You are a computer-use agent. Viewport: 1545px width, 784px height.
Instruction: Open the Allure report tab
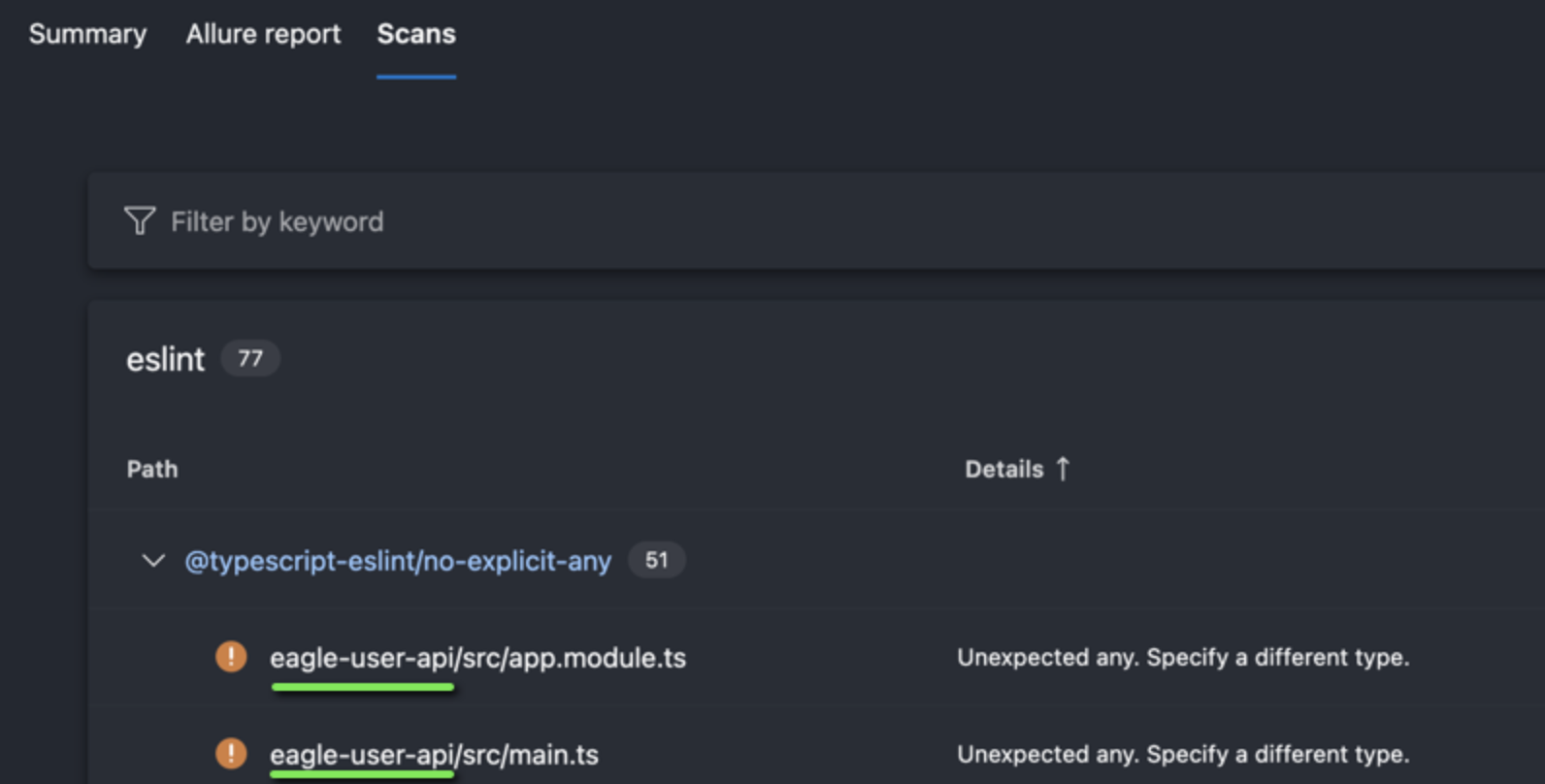point(263,34)
